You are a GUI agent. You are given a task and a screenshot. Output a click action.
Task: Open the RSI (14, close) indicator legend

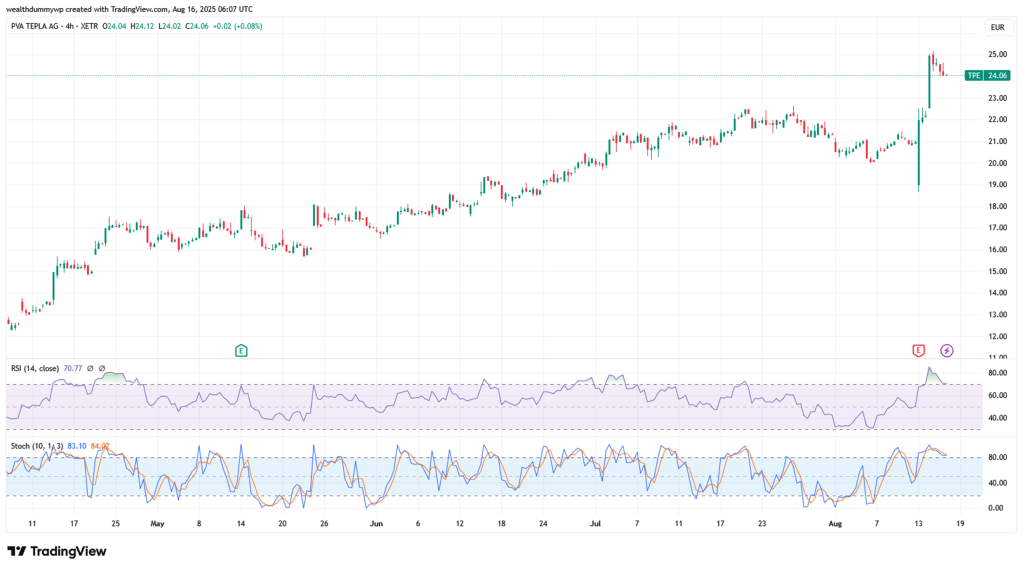35,368
